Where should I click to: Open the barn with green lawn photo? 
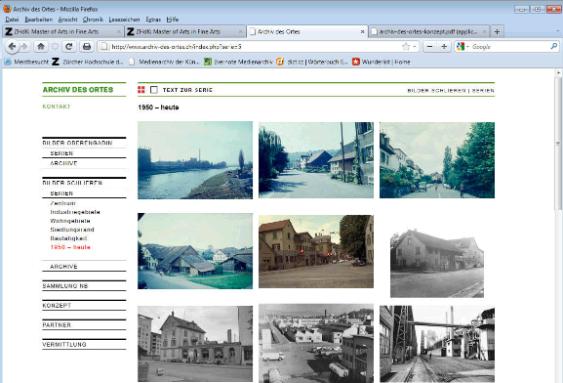pyautogui.click(x=195, y=251)
